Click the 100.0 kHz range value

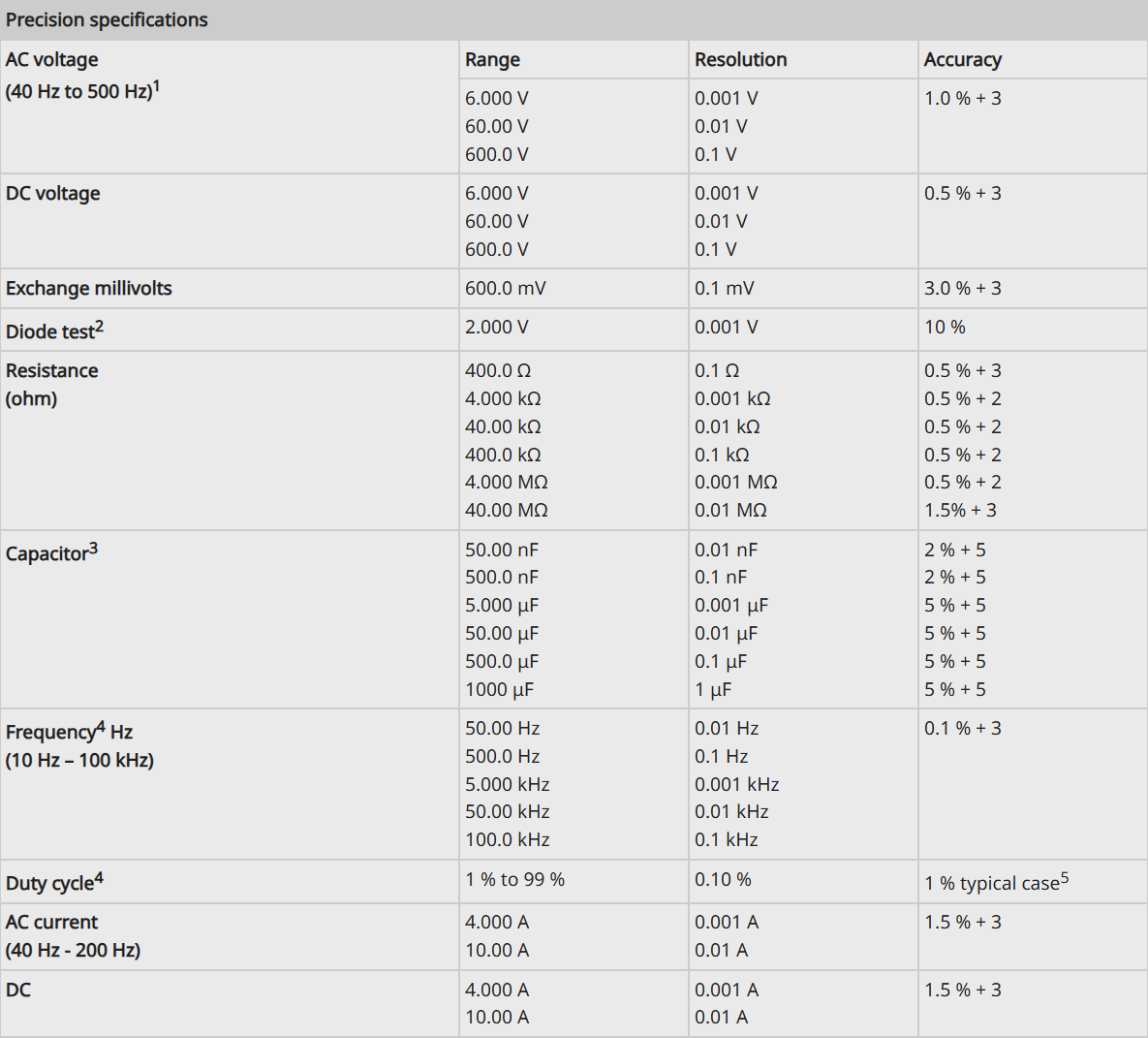click(x=508, y=840)
